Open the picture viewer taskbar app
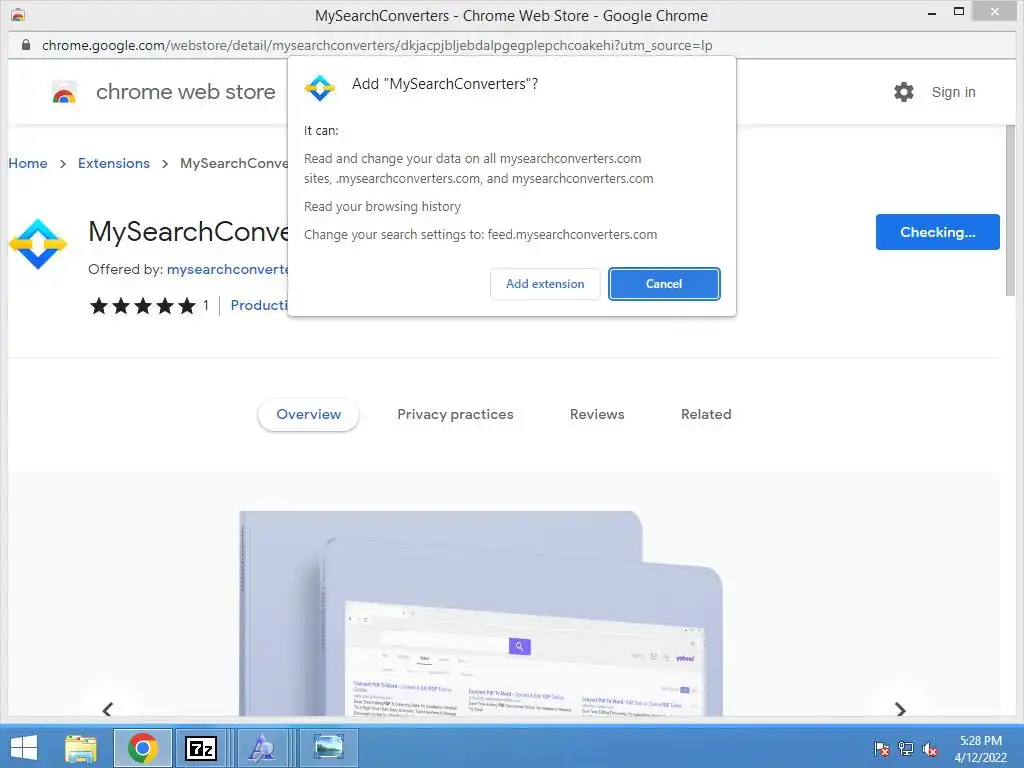Image resolution: width=1024 pixels, height=768 pixels. pos(328,748)
